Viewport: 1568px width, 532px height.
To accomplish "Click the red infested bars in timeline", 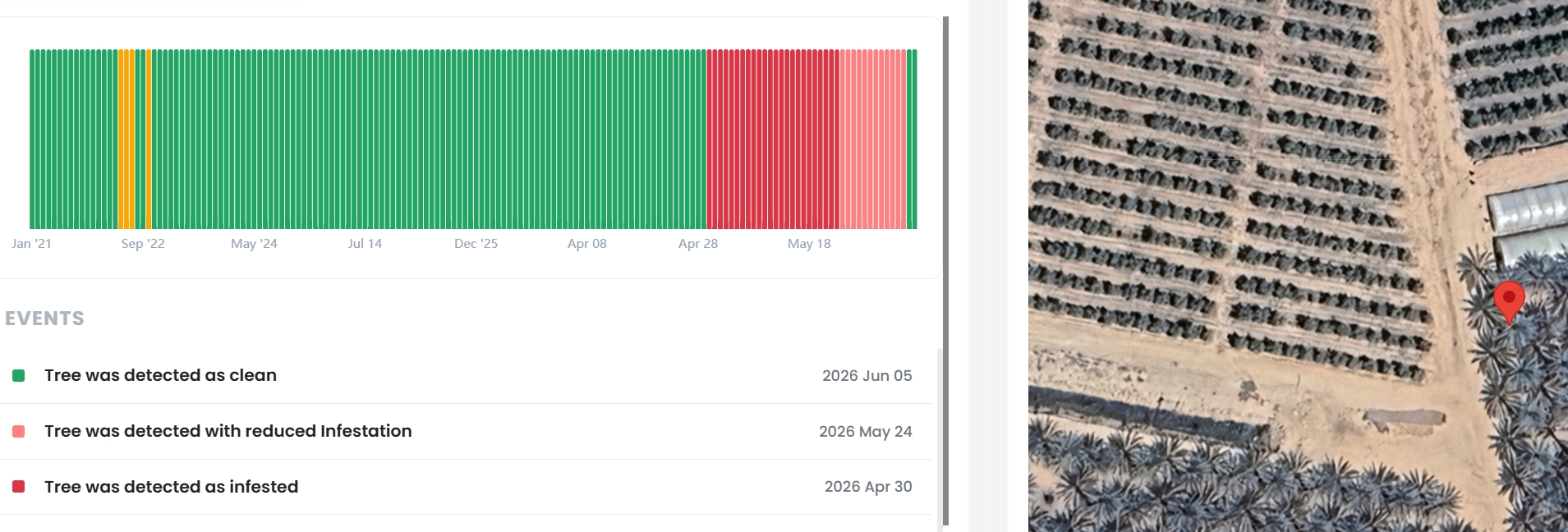I will pos(773,139).
